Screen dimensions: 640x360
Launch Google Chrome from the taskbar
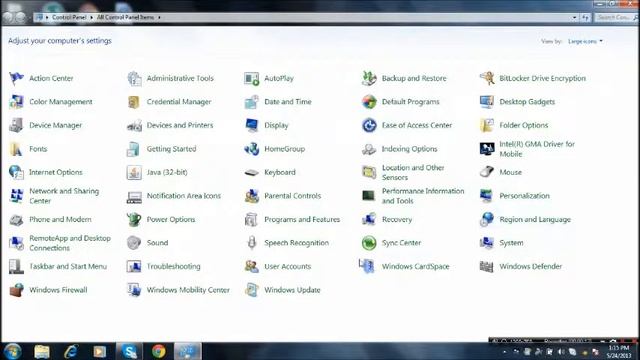(x=158, y=351)
